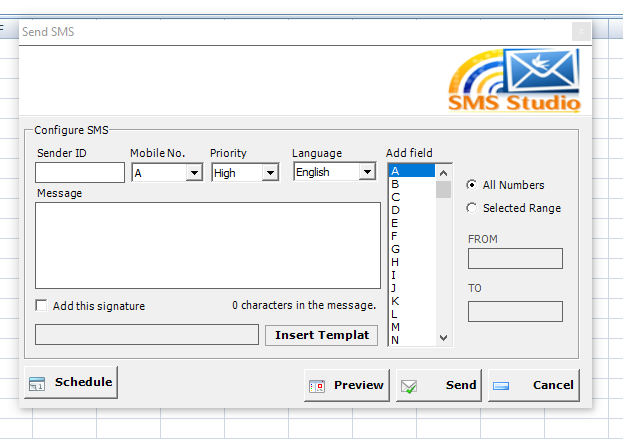Click the A value in Mobile No. box
This screenshot has height=439, width=623.
pyautogui.click(x=138, y=173)
